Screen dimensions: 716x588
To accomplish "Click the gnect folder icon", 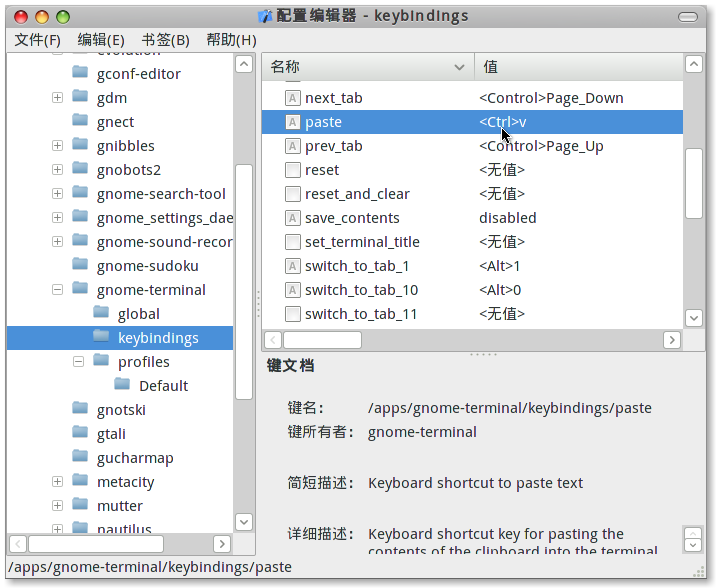I will click(80, 120).
